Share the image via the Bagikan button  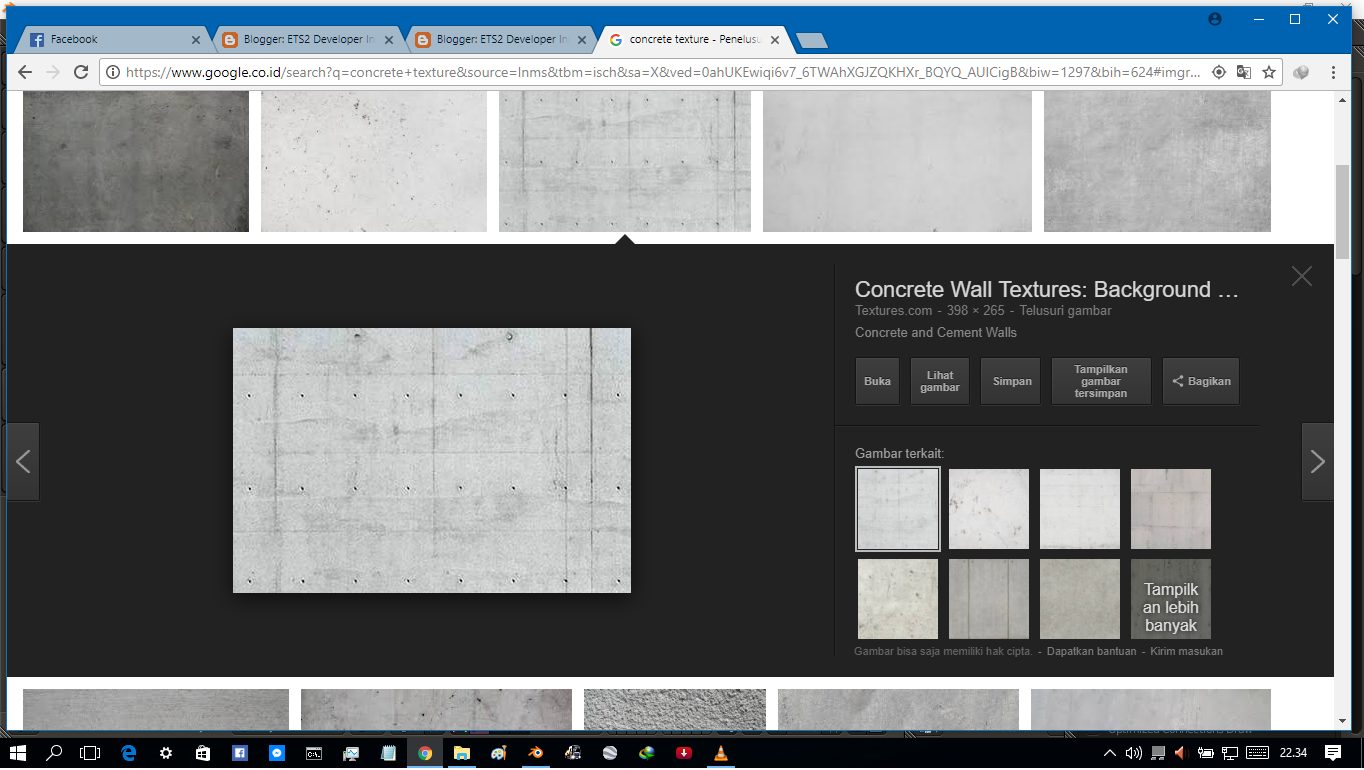tap(1200, 381)
